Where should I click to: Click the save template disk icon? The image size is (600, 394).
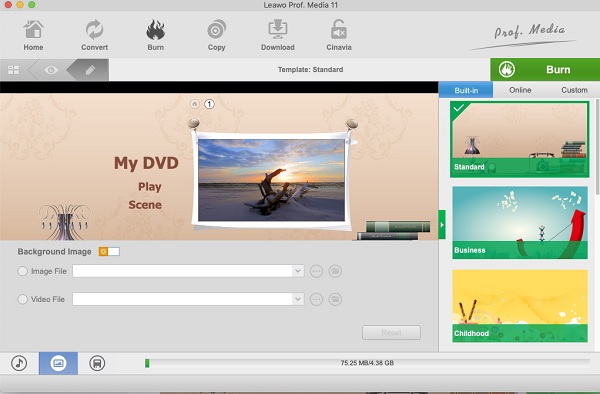(97, 363)
